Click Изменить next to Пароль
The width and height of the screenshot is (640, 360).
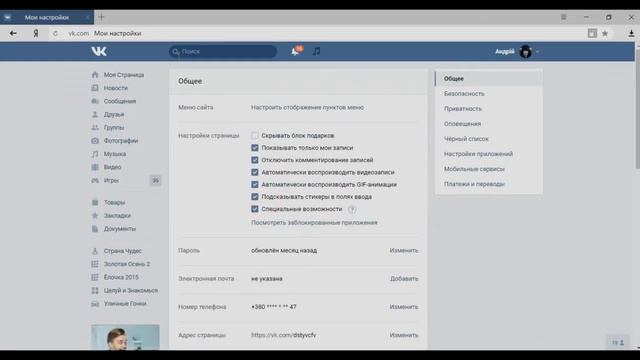(404, 251)
